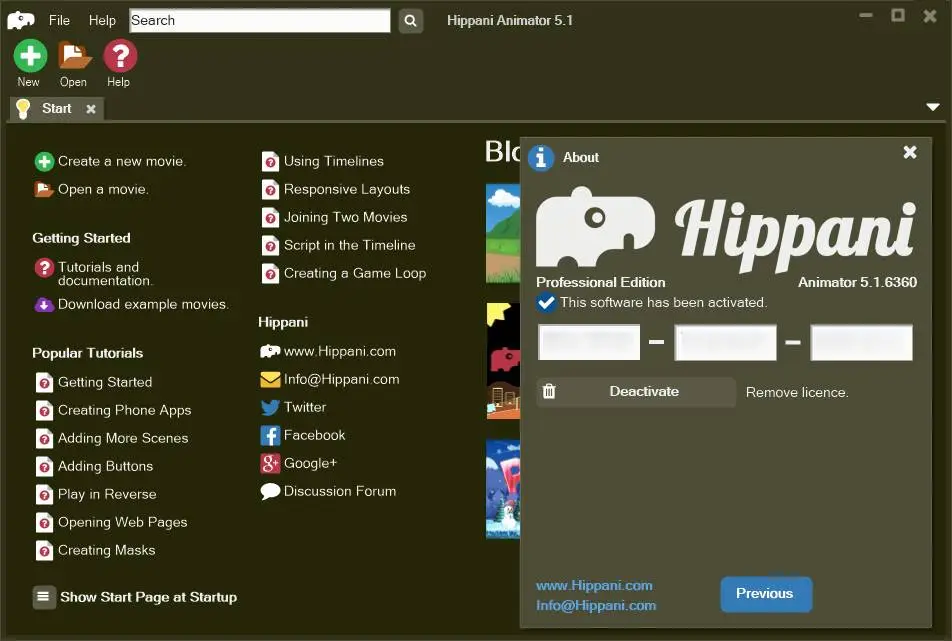Close the About dialog
Screen dimensions: 952x641
pyautogui.click(x=910, y=152)
